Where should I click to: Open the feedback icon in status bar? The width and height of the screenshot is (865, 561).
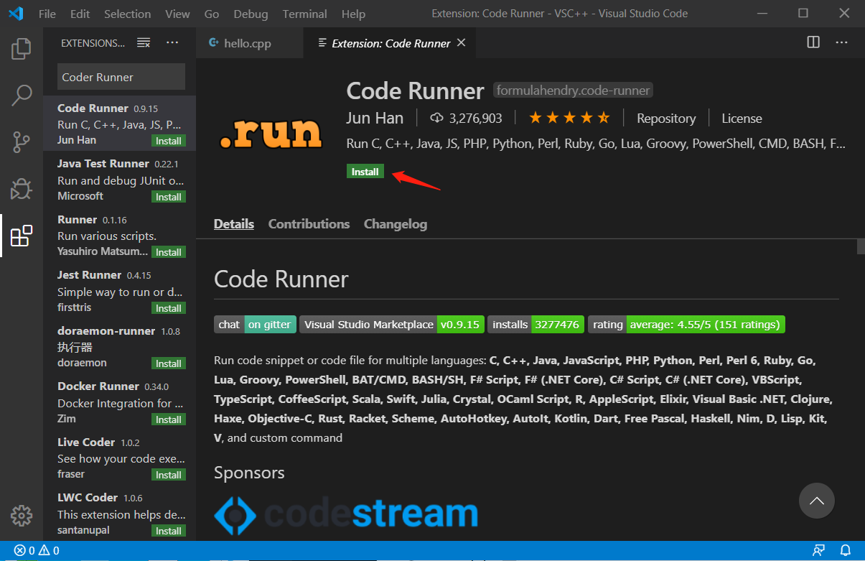(819, 551)
